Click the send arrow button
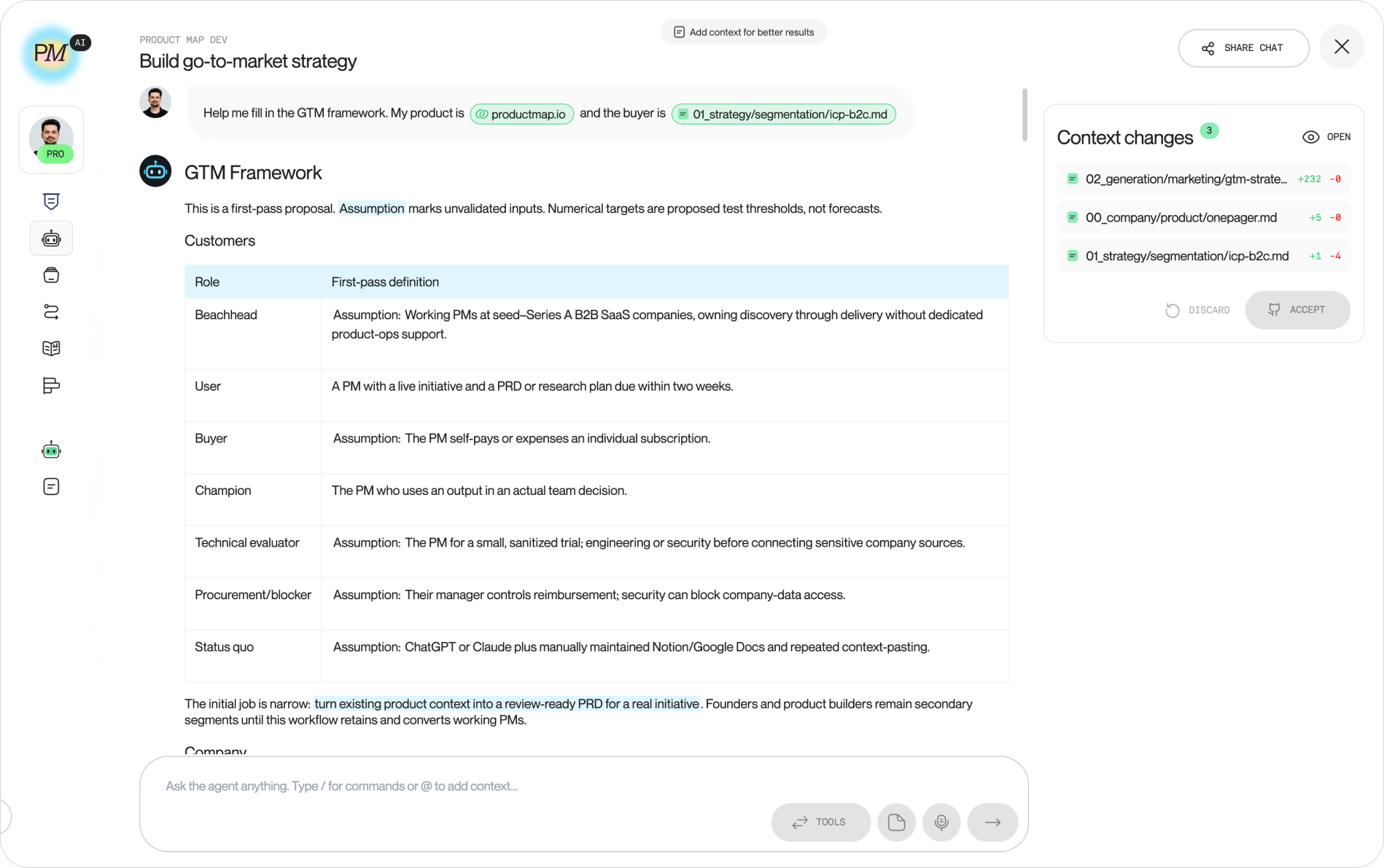The width and height of the screenshot is (1384, 868). (992, 822)
